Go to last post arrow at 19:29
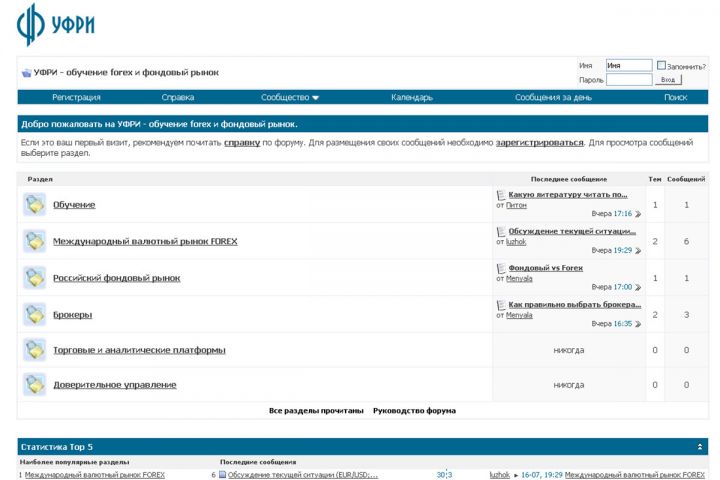 click(638, 251)
